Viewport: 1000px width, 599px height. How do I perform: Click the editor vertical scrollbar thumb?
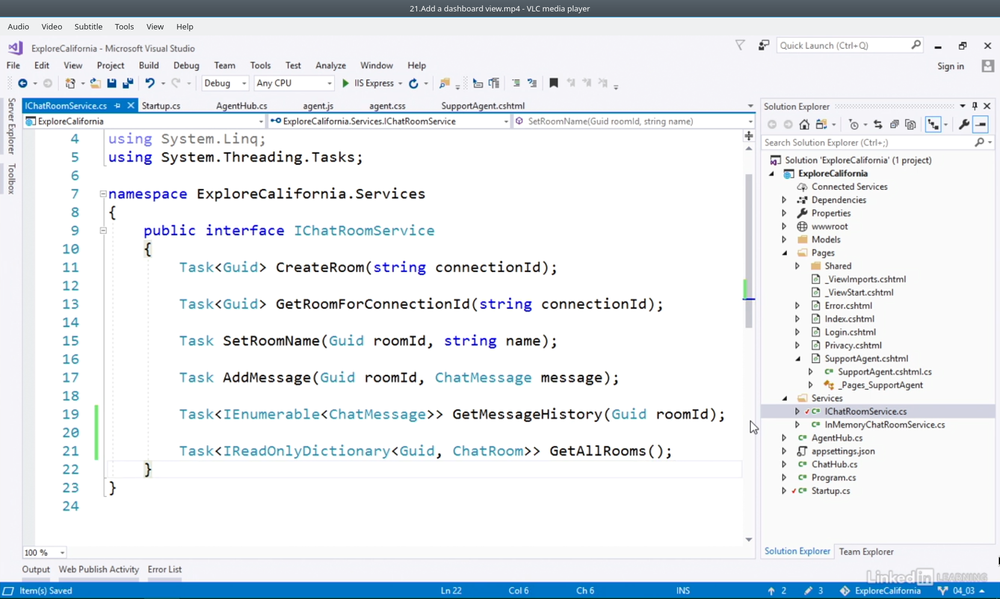pyautogui.click(x=749, y=250)
